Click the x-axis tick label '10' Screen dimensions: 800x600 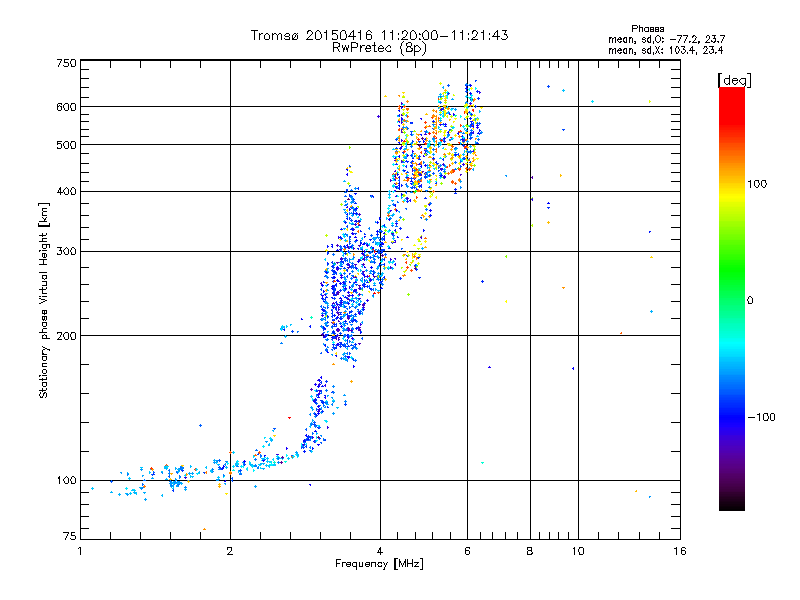tap(578, 551)
